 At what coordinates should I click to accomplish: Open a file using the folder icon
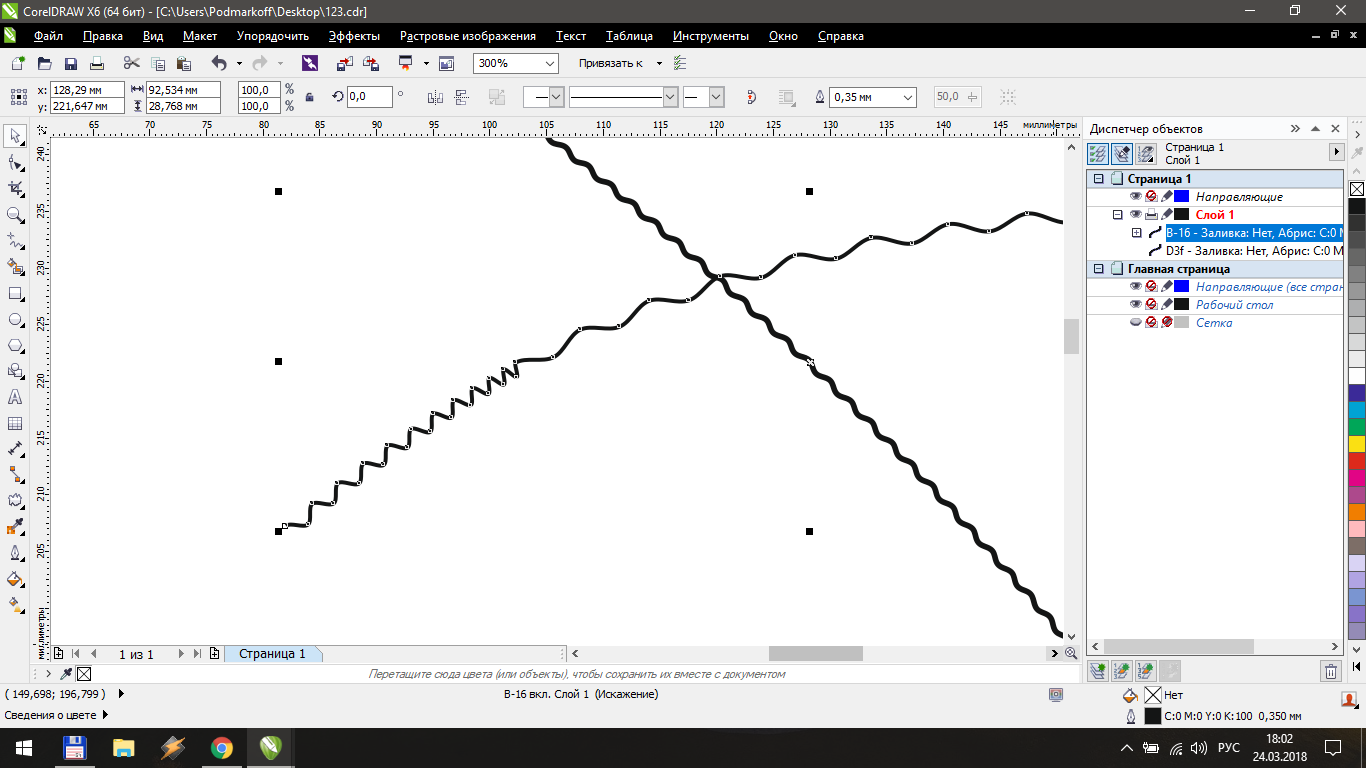(44, 63)
